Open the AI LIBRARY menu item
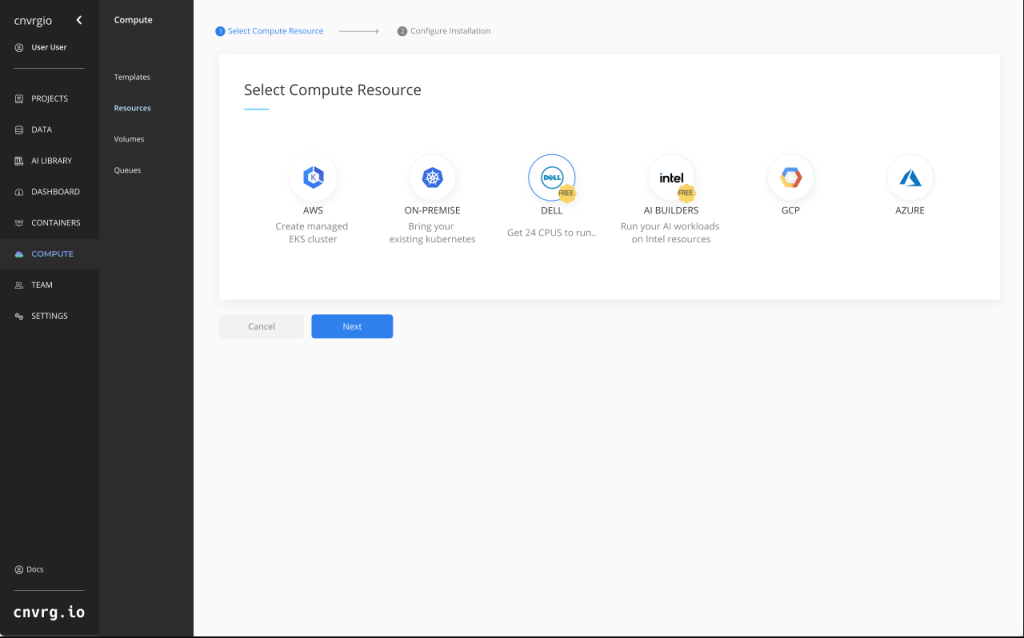This screenshot has height=638, width=1024. 52,161
